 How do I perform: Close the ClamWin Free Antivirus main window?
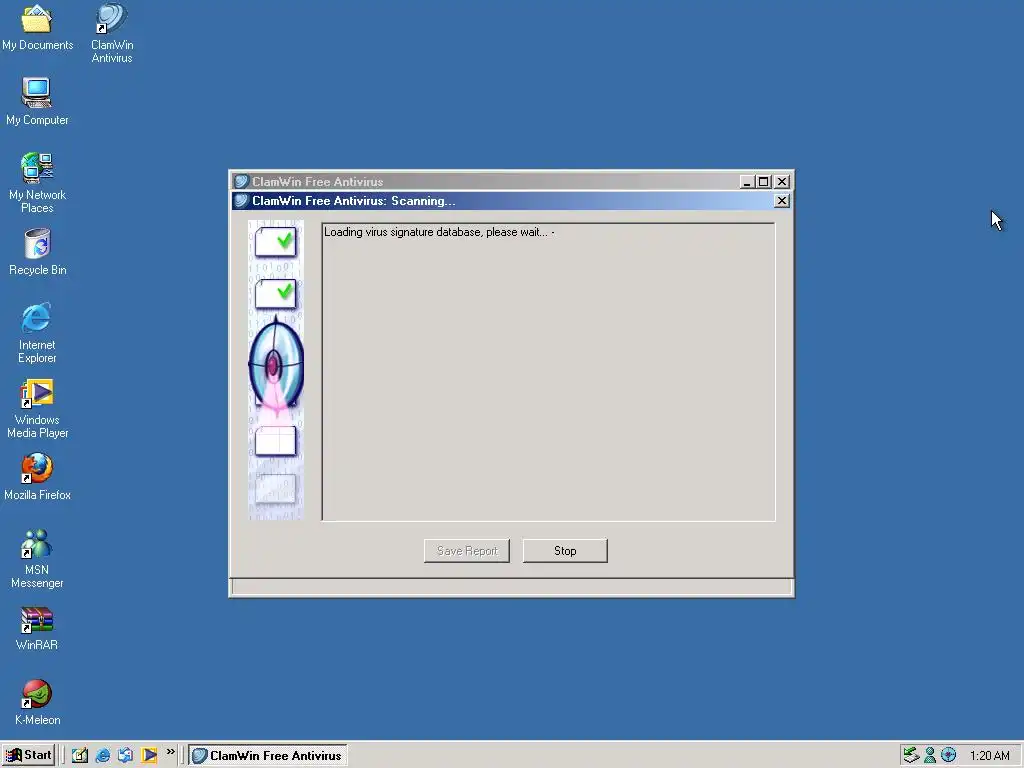click(782, 182)
